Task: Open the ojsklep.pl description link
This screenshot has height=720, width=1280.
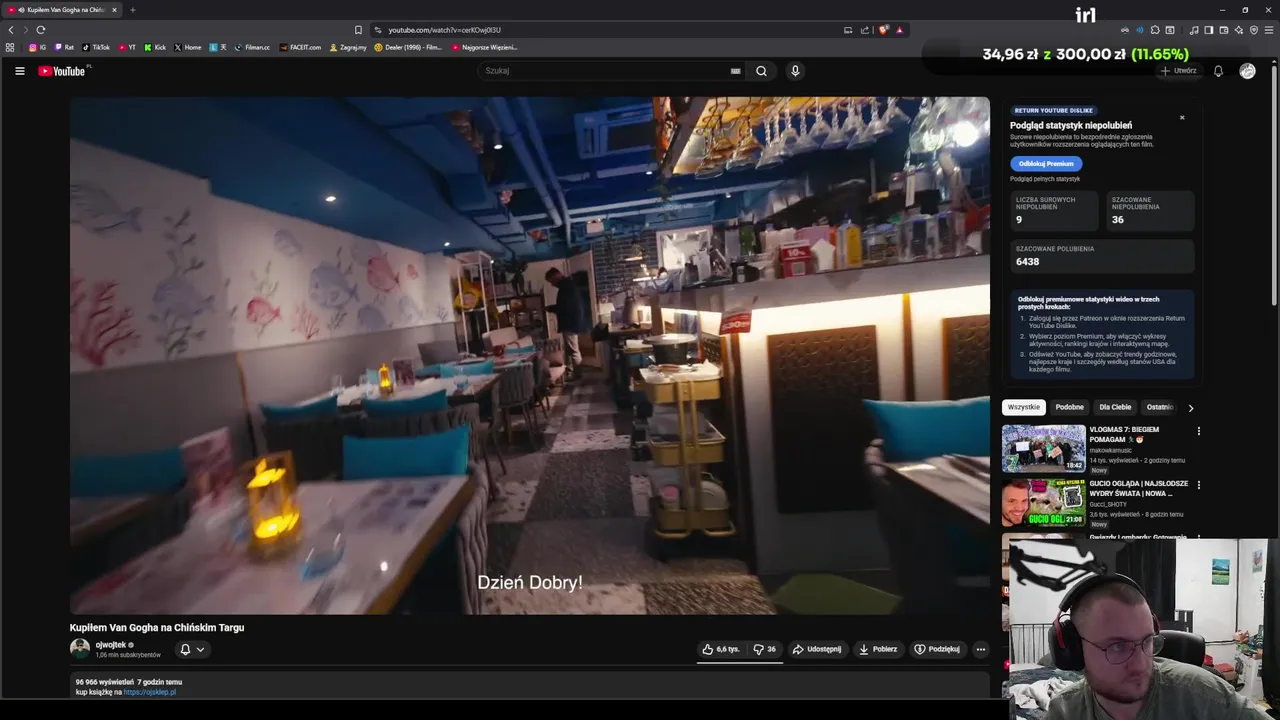Action: [149, 692]
